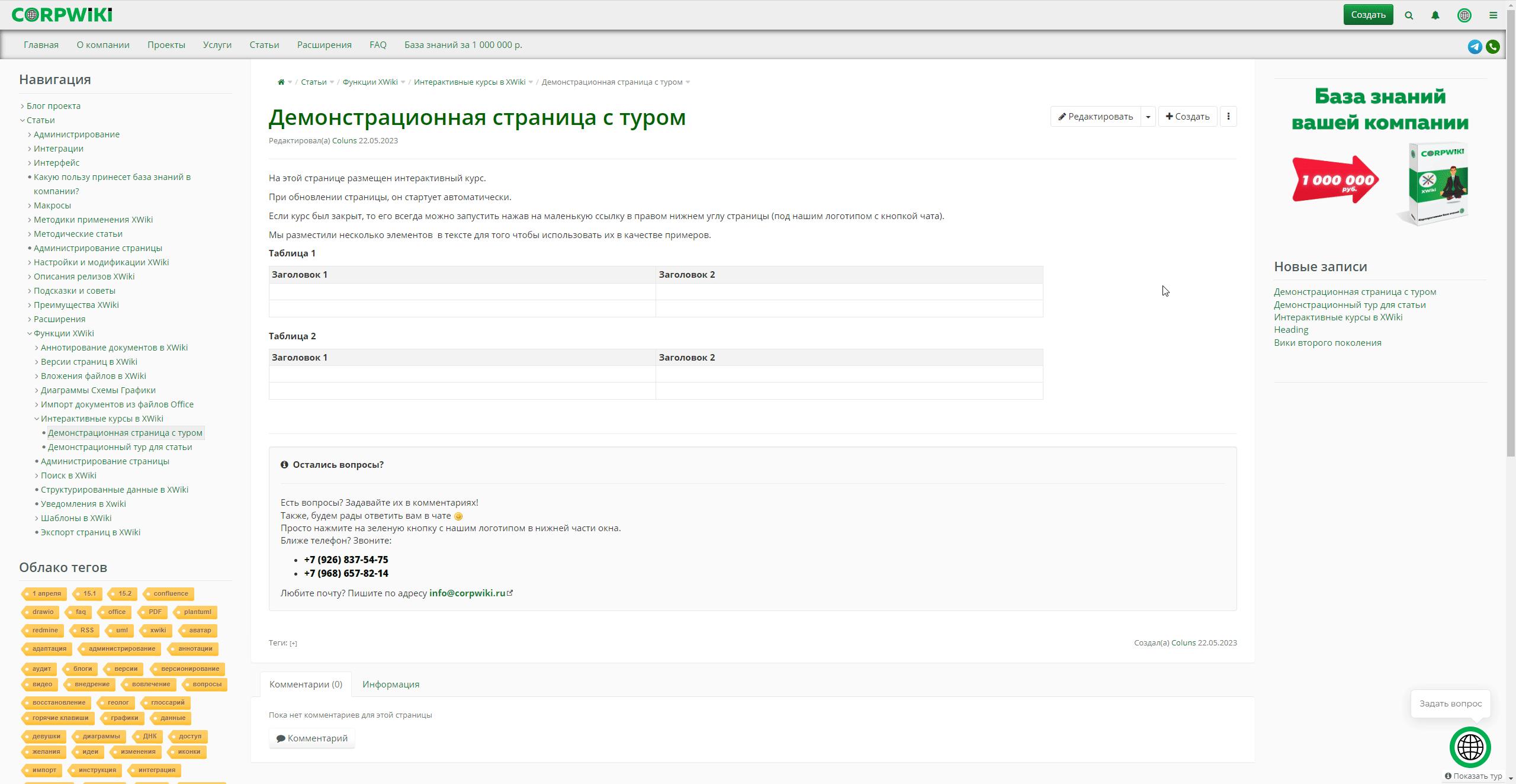The width and height of the screenshot is (1516, 784).
Task: Switch to the Информация tab
Action: [391, 685]
